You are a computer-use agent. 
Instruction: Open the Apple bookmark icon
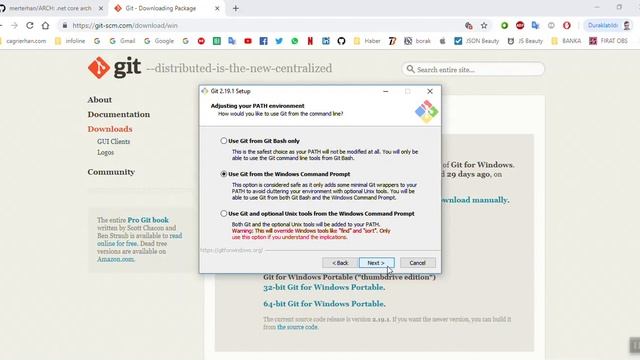(x=442, y=41)
